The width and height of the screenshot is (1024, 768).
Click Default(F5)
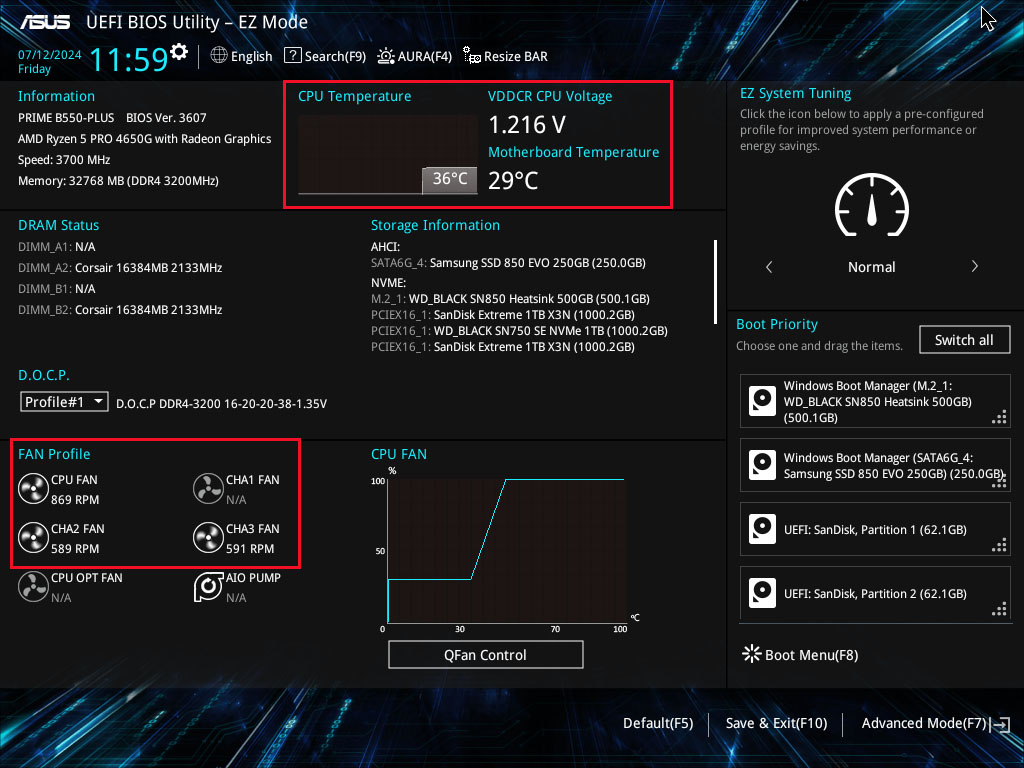pos(658,723)
